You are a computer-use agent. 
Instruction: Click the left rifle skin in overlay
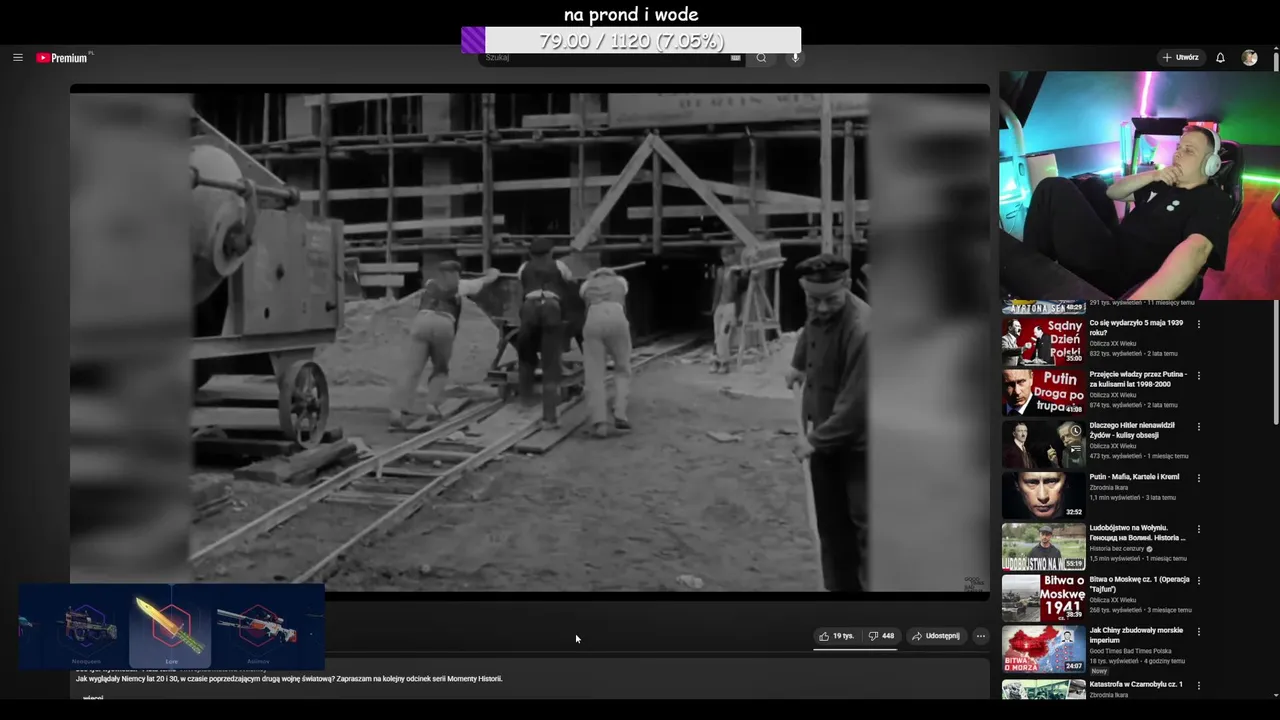(x=86, y=625)
